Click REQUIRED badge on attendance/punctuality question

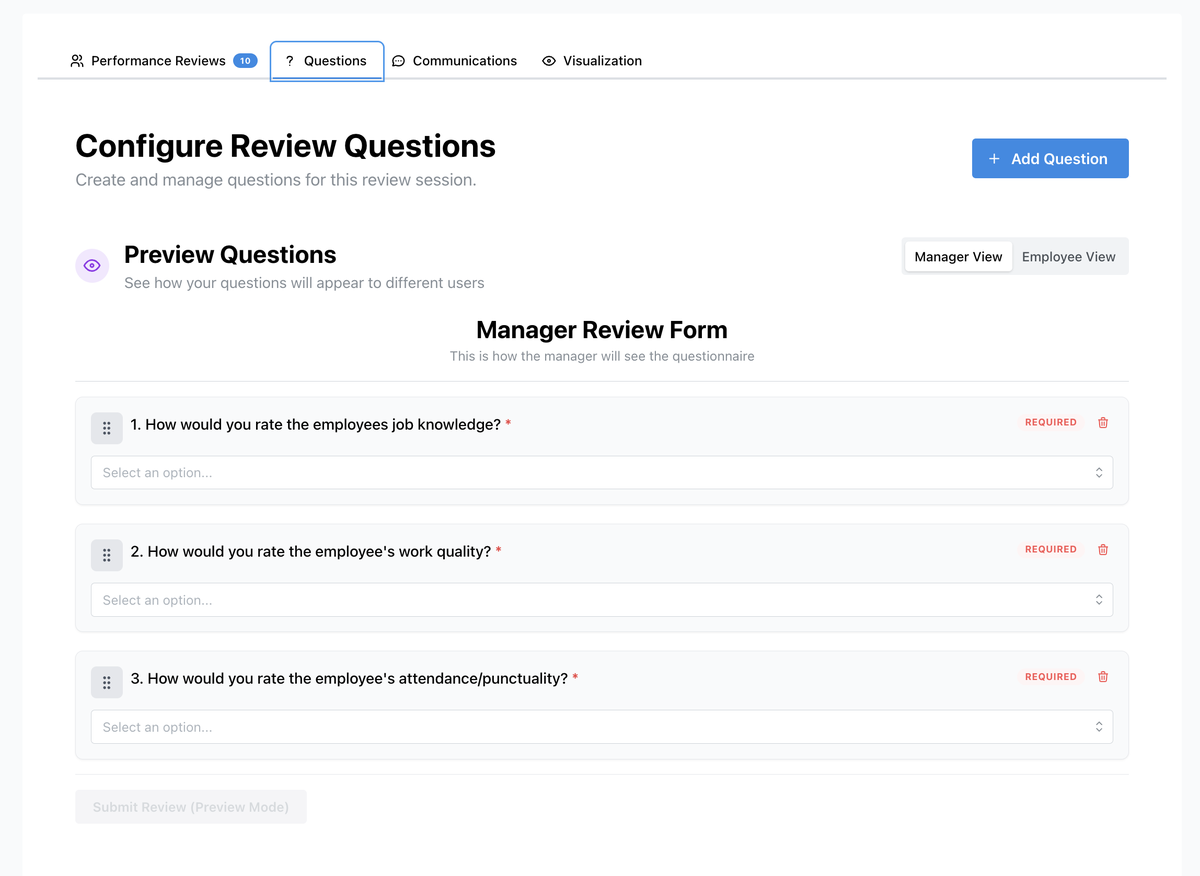coord(1050,677)
